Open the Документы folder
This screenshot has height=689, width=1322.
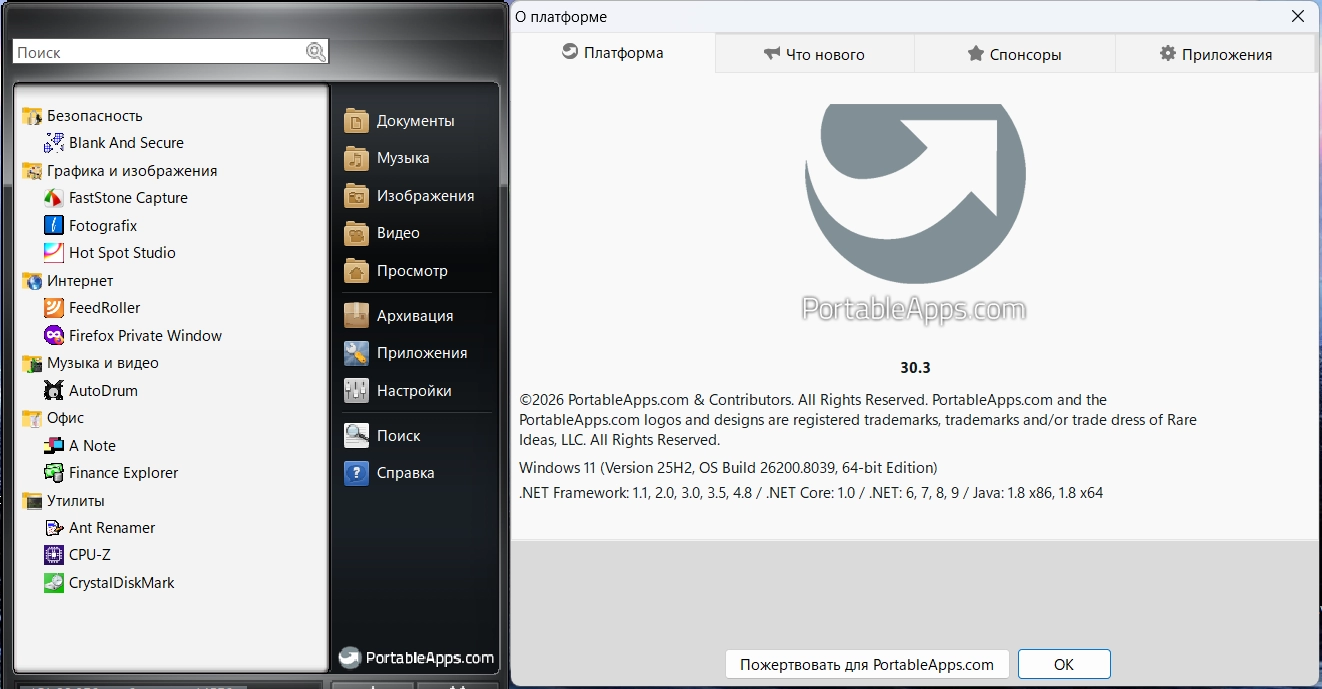(399, 121)
